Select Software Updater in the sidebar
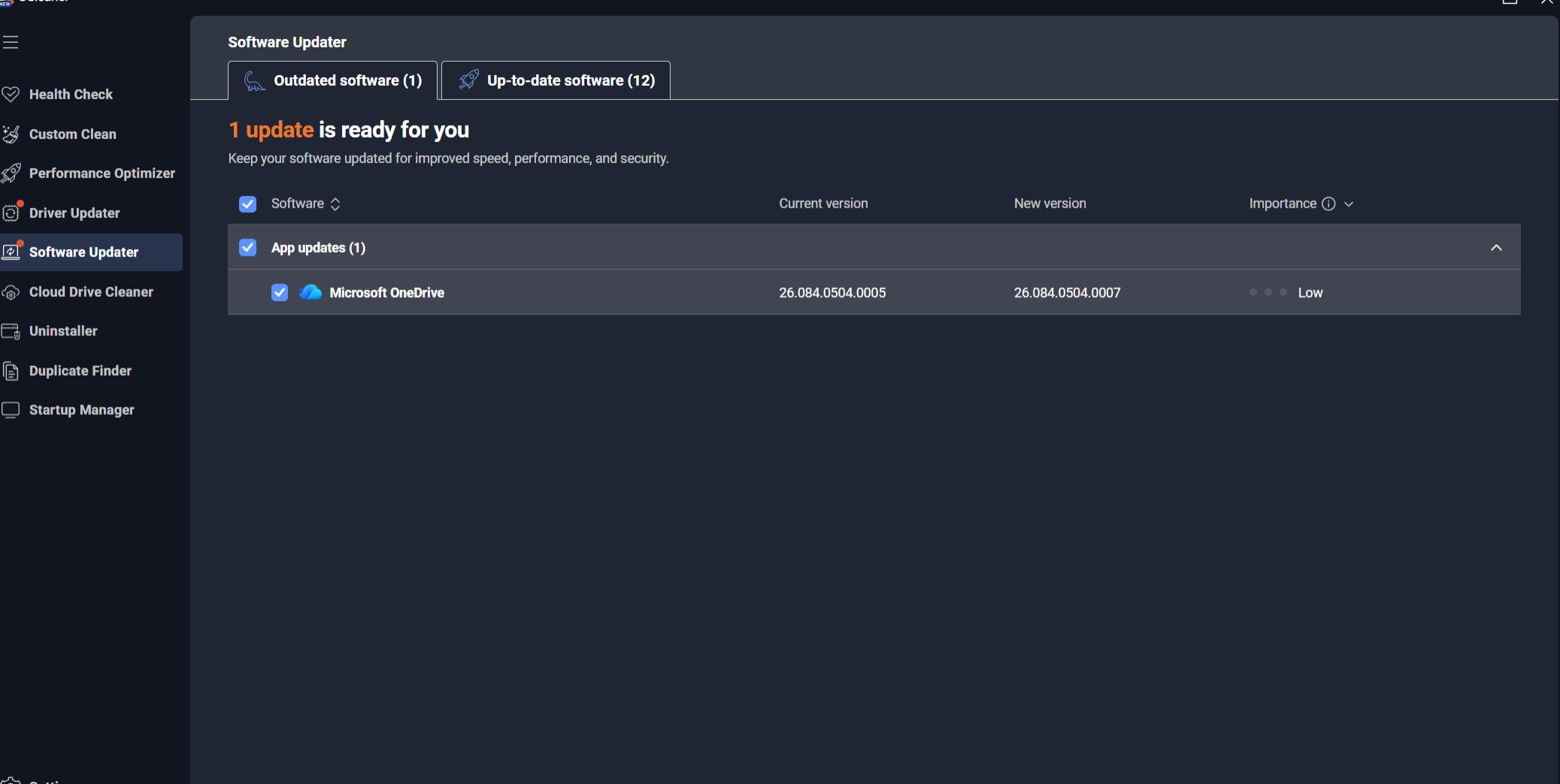Screen dimensions: 1560x784 click(91, 252)
